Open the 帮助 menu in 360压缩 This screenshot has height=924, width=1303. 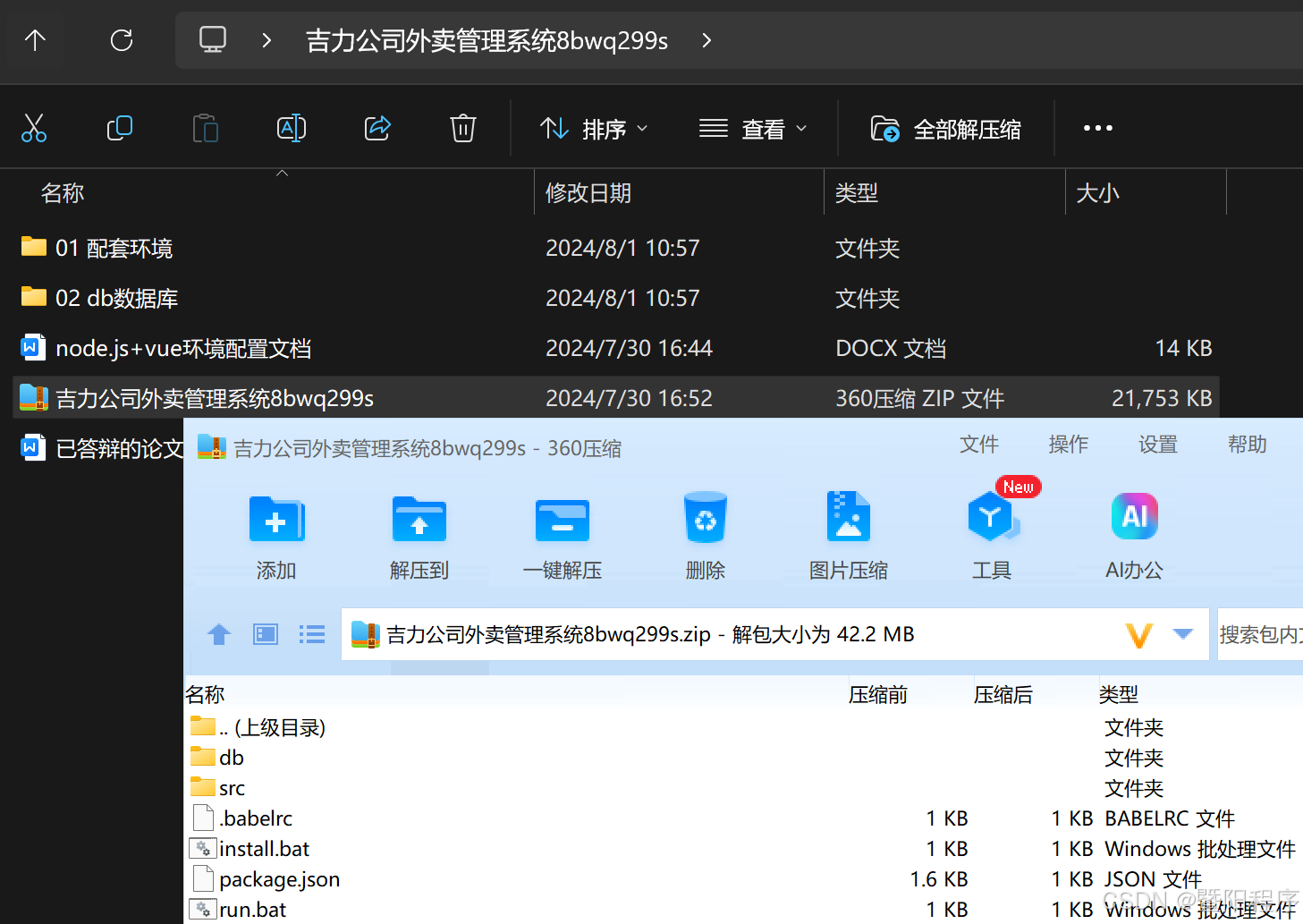pyautogui.click(x=1248, y=445)
